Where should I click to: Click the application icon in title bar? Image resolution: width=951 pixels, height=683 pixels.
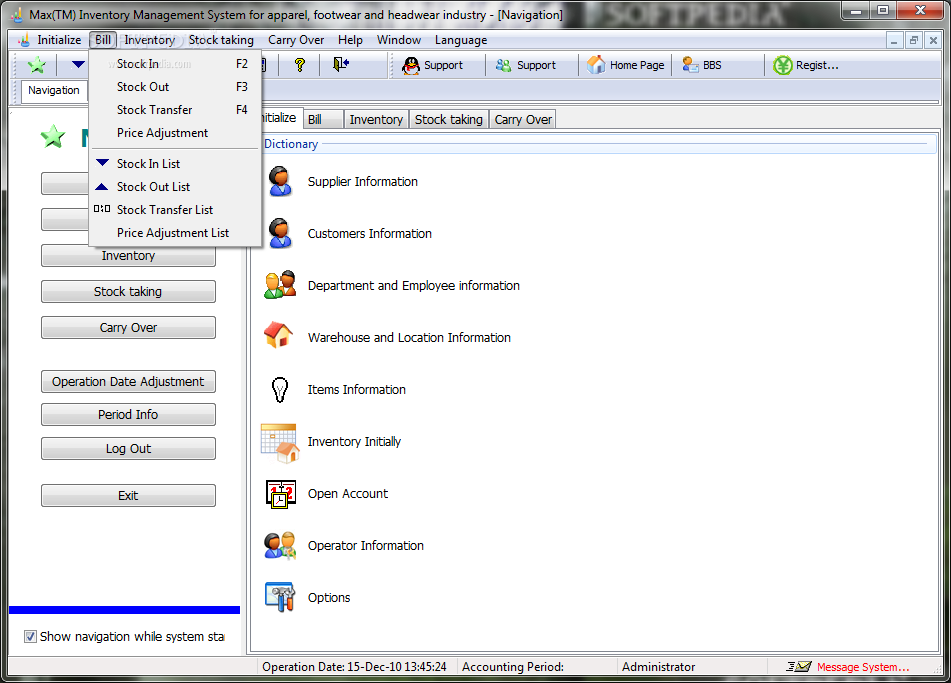pos(16,14)
